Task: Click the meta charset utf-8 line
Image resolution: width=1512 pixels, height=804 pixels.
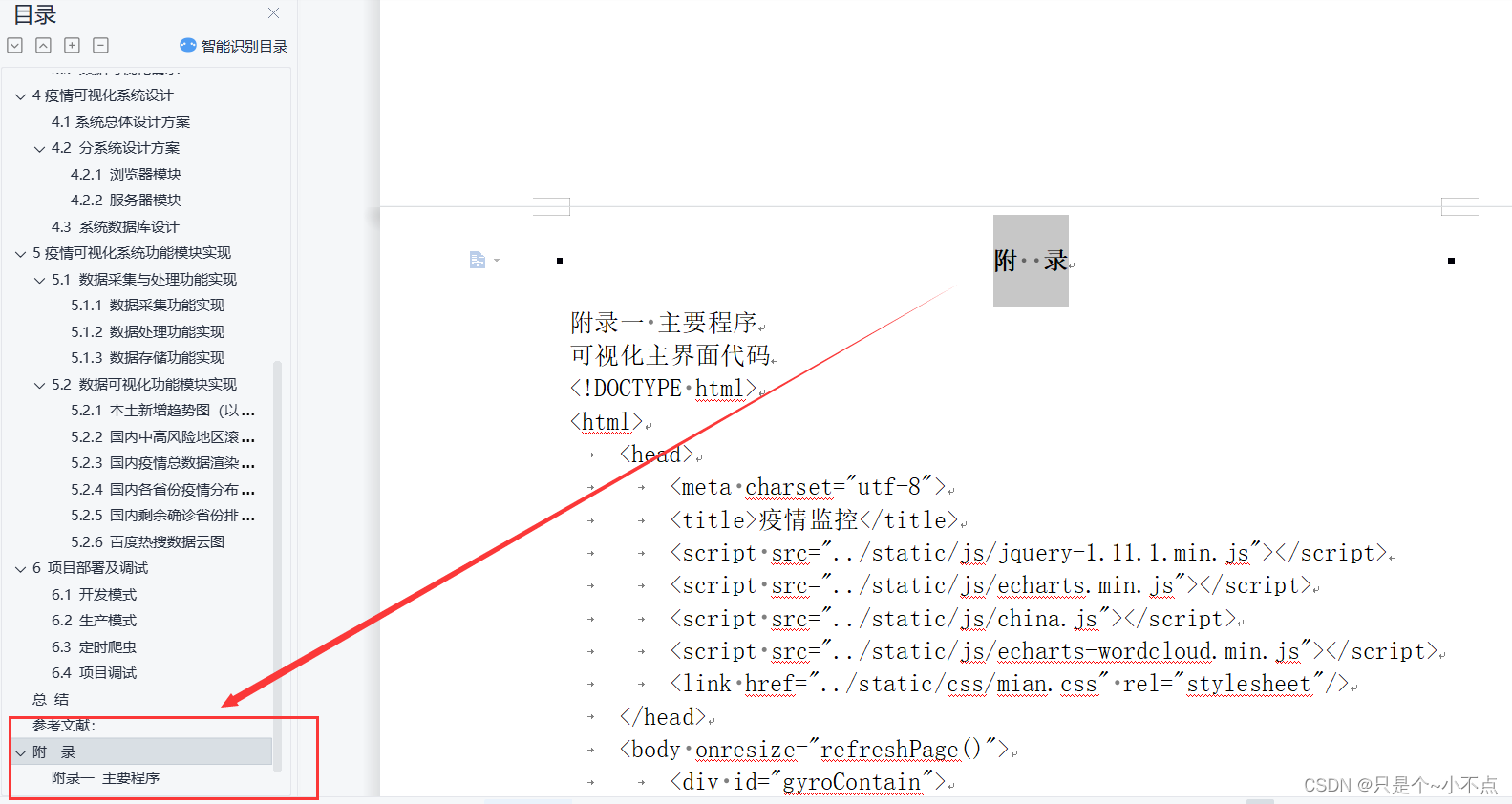Action: (808, 487)
